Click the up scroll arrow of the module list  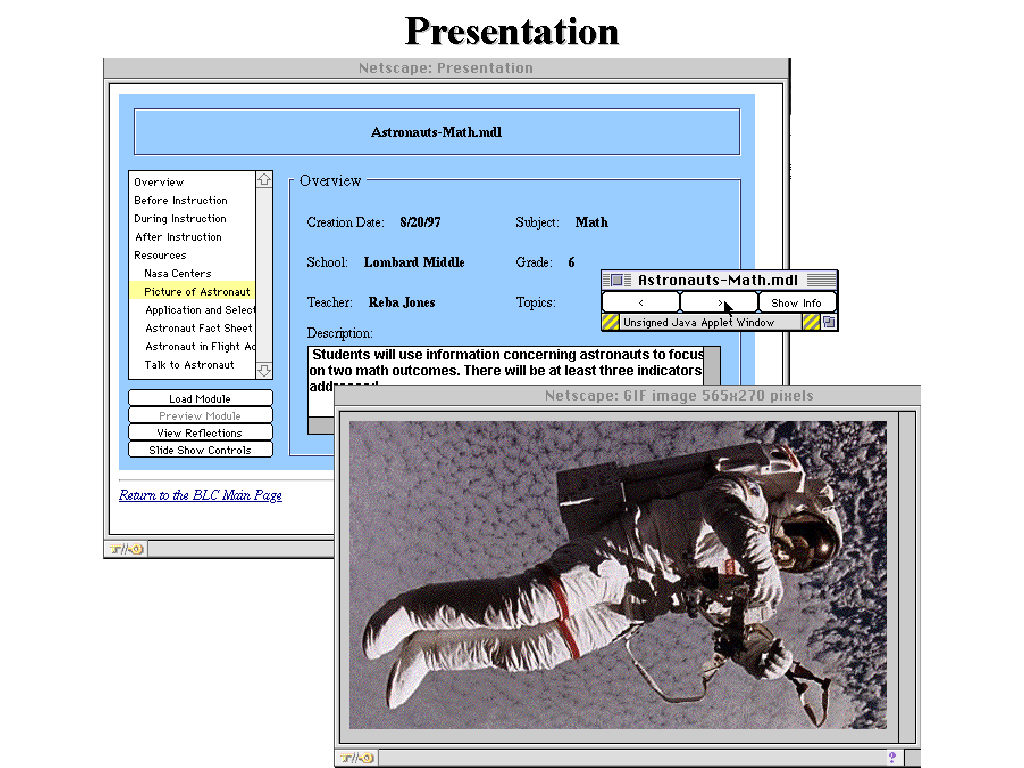tap(263, 180)
